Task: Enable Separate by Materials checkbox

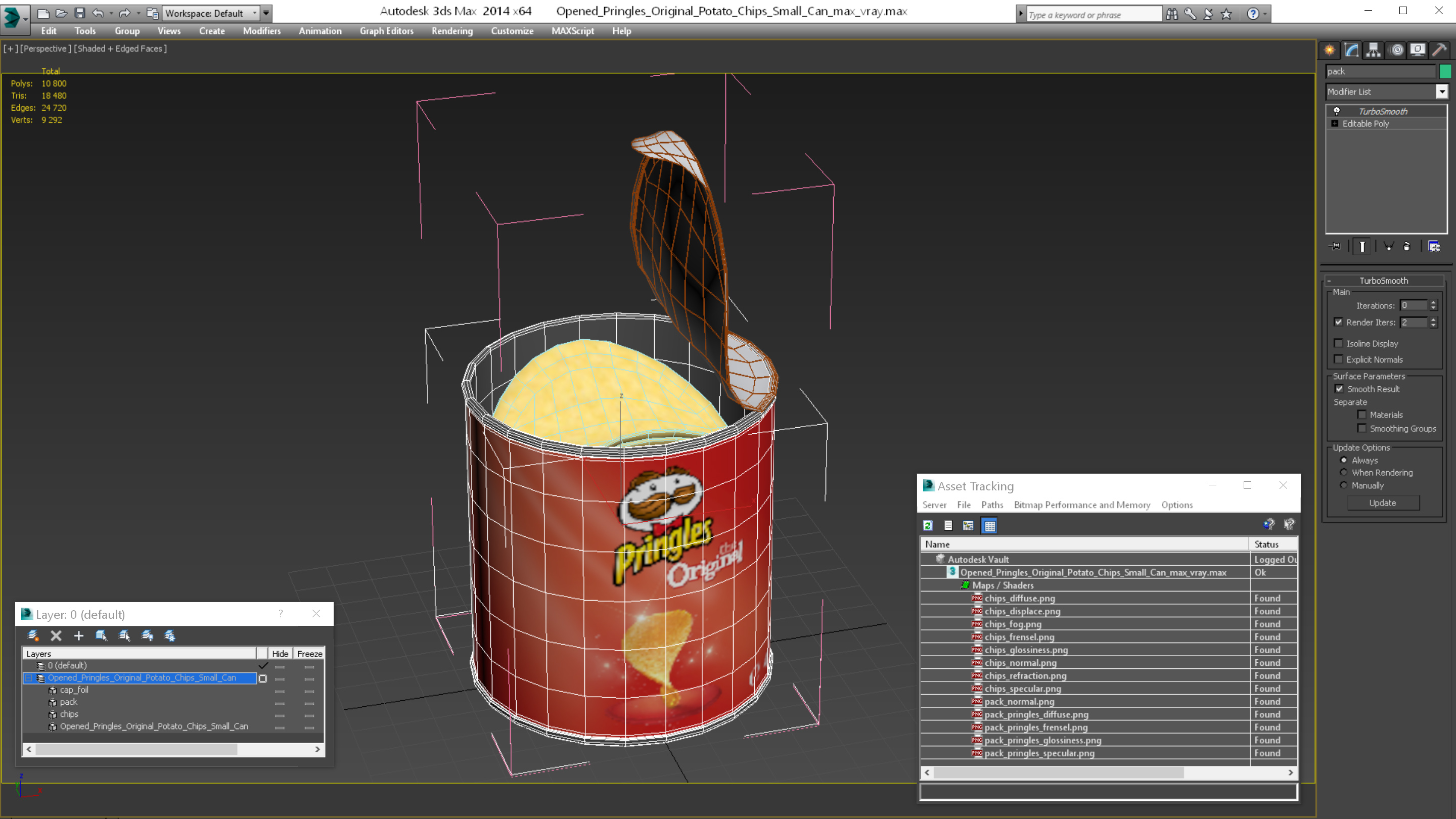Action: tap(1362, 415)
